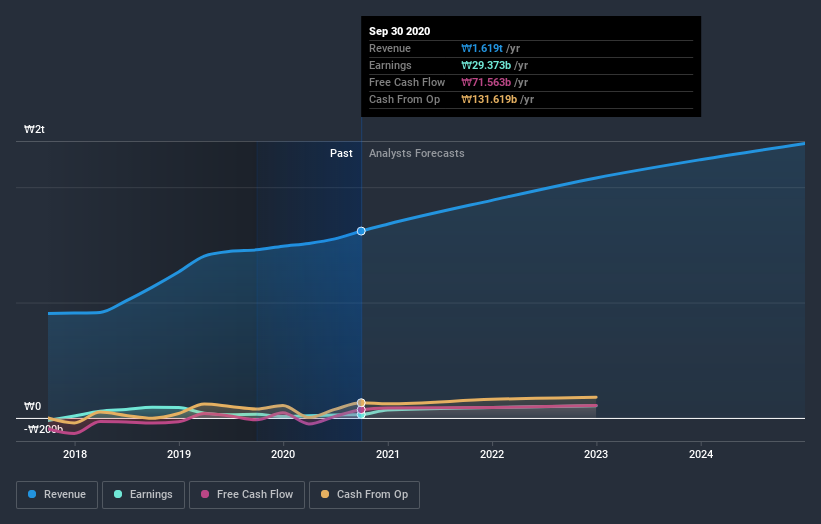Click the Analysts Forecasts label
Viewport: 821px width, 524px height.
coord(417,153)
